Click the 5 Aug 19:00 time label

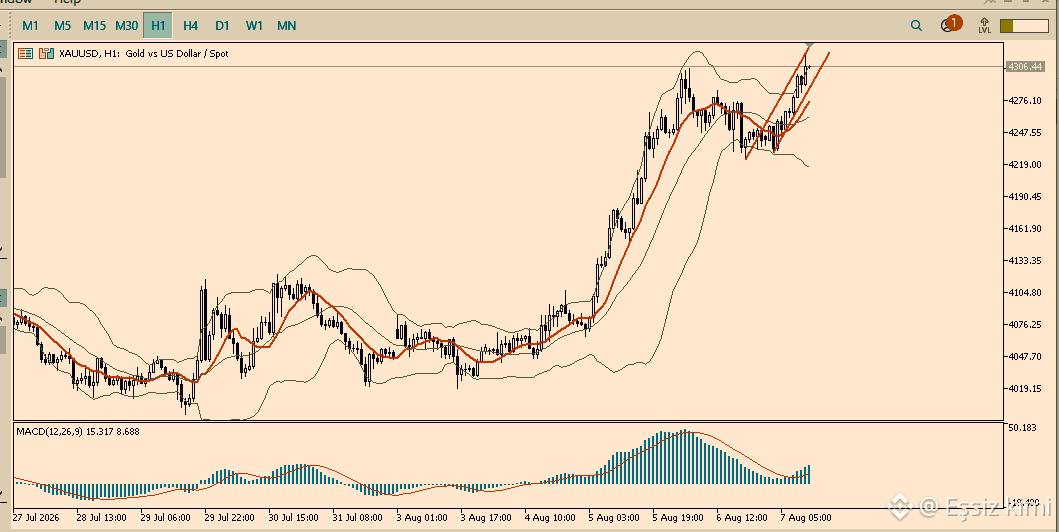677,518
